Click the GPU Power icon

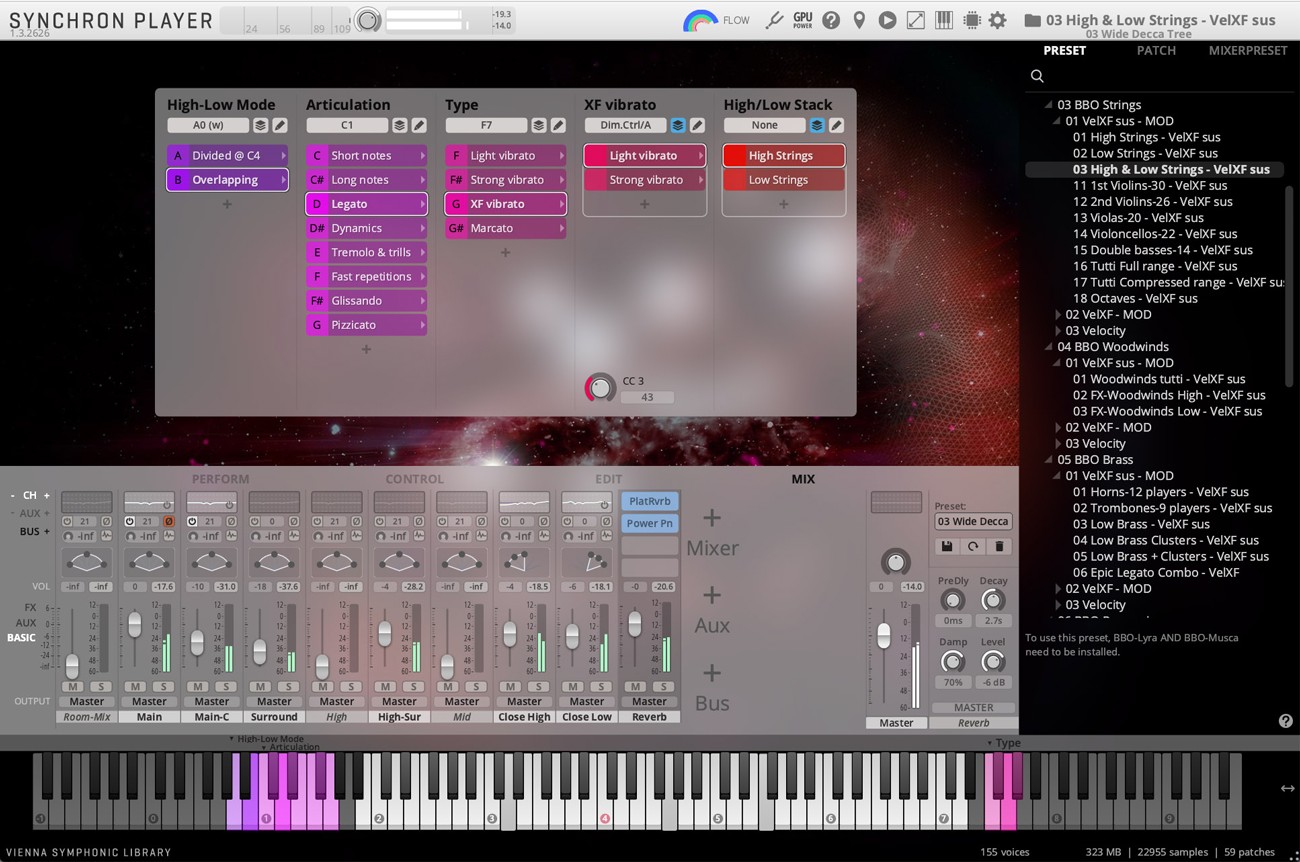pyautogui.click(x=801, y=19)
